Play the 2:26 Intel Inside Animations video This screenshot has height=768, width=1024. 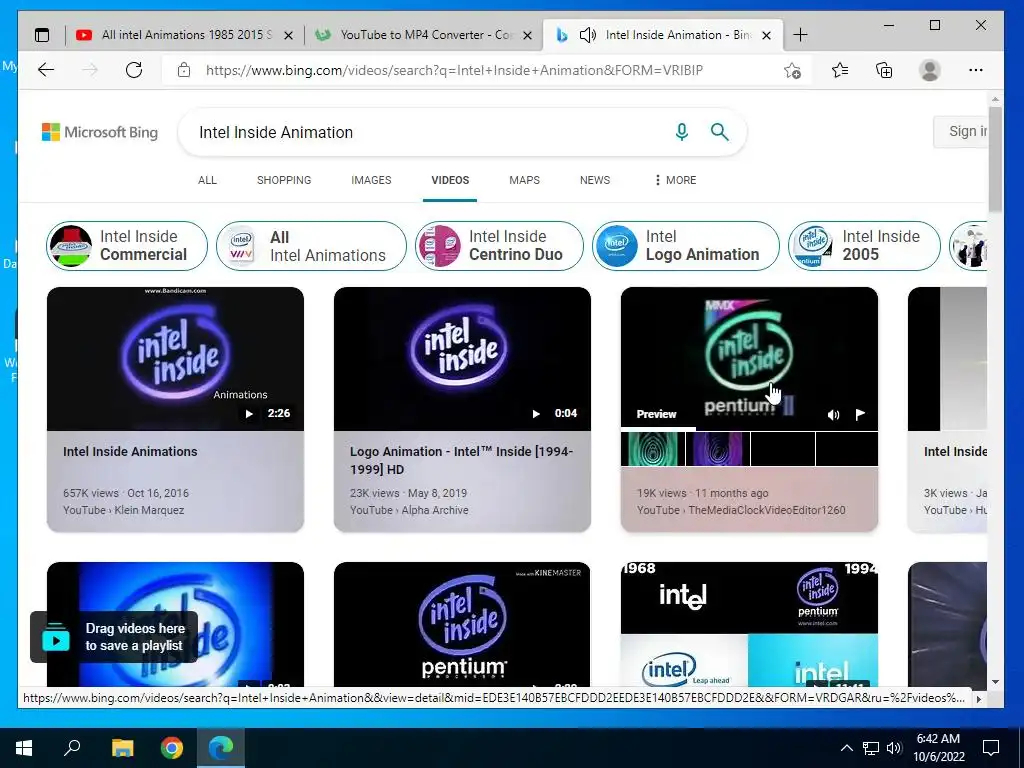[249, 413]
